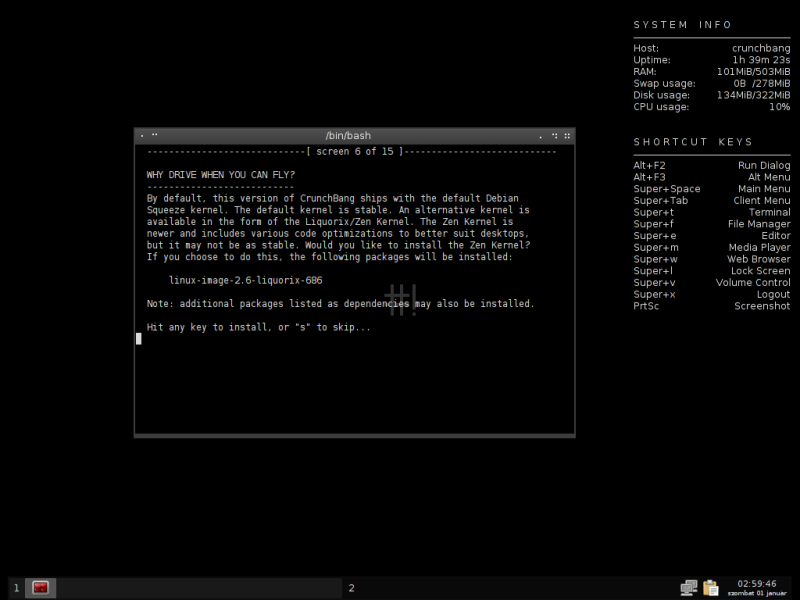Screen dimensions: 800x600
Task: Click the "Disk usage:" label
Action: coord(661,95)
